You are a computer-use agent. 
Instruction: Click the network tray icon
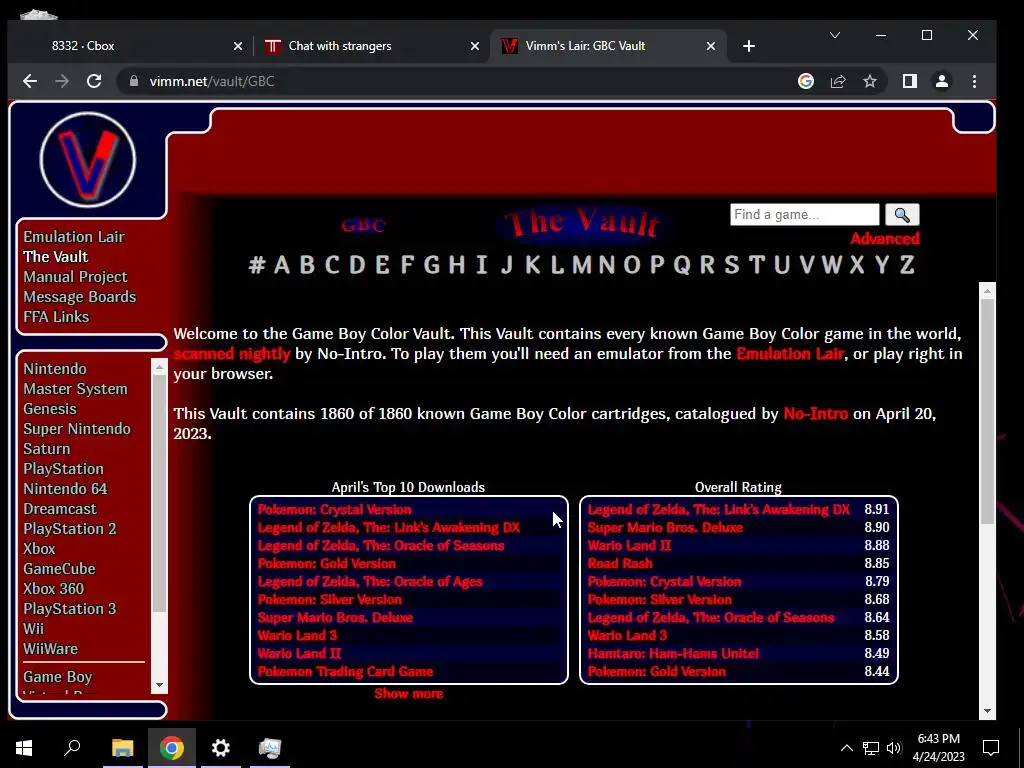pyautogui.click(x=871, y=748)
